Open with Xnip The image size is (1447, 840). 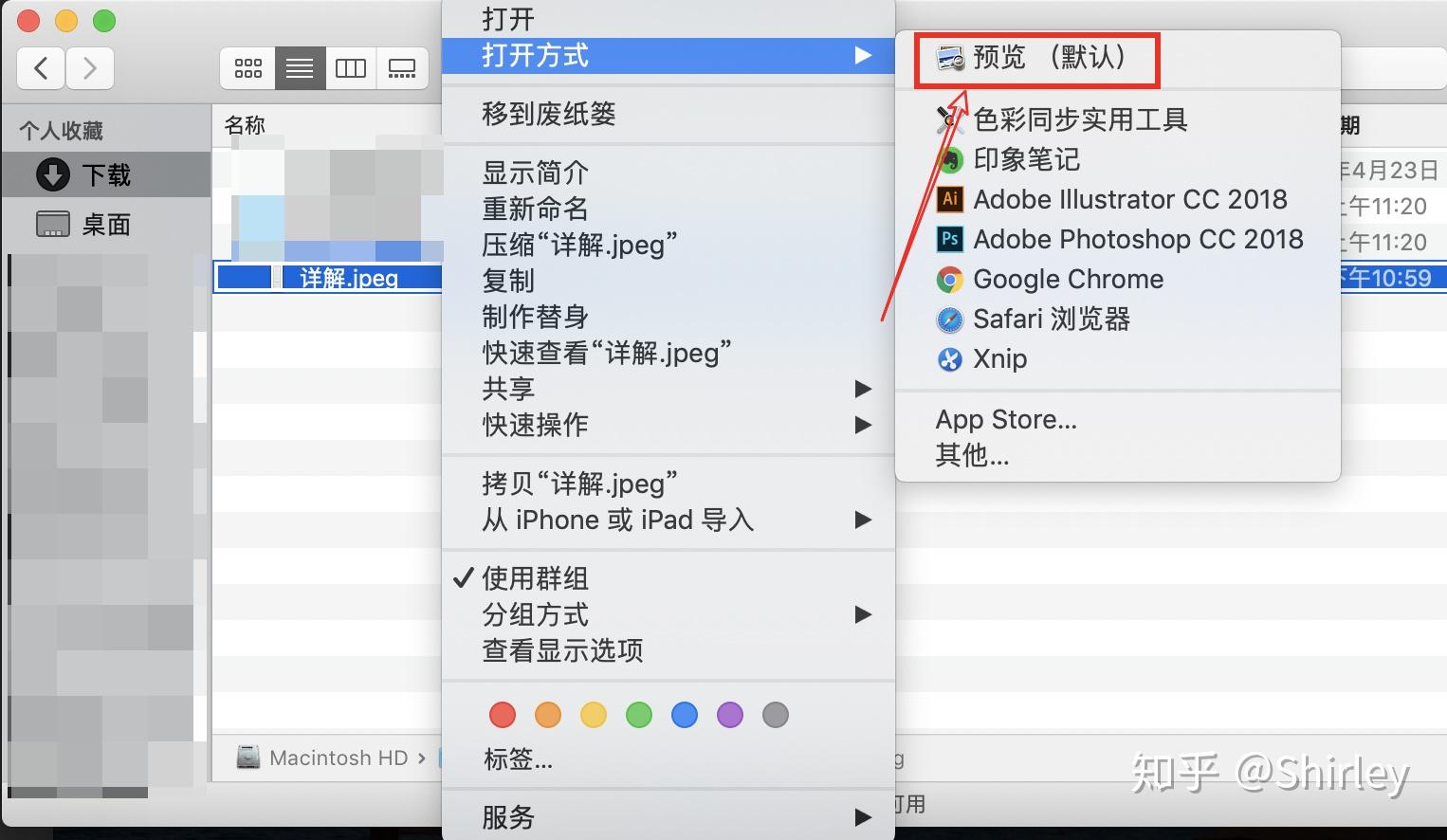click(1118, 358)
